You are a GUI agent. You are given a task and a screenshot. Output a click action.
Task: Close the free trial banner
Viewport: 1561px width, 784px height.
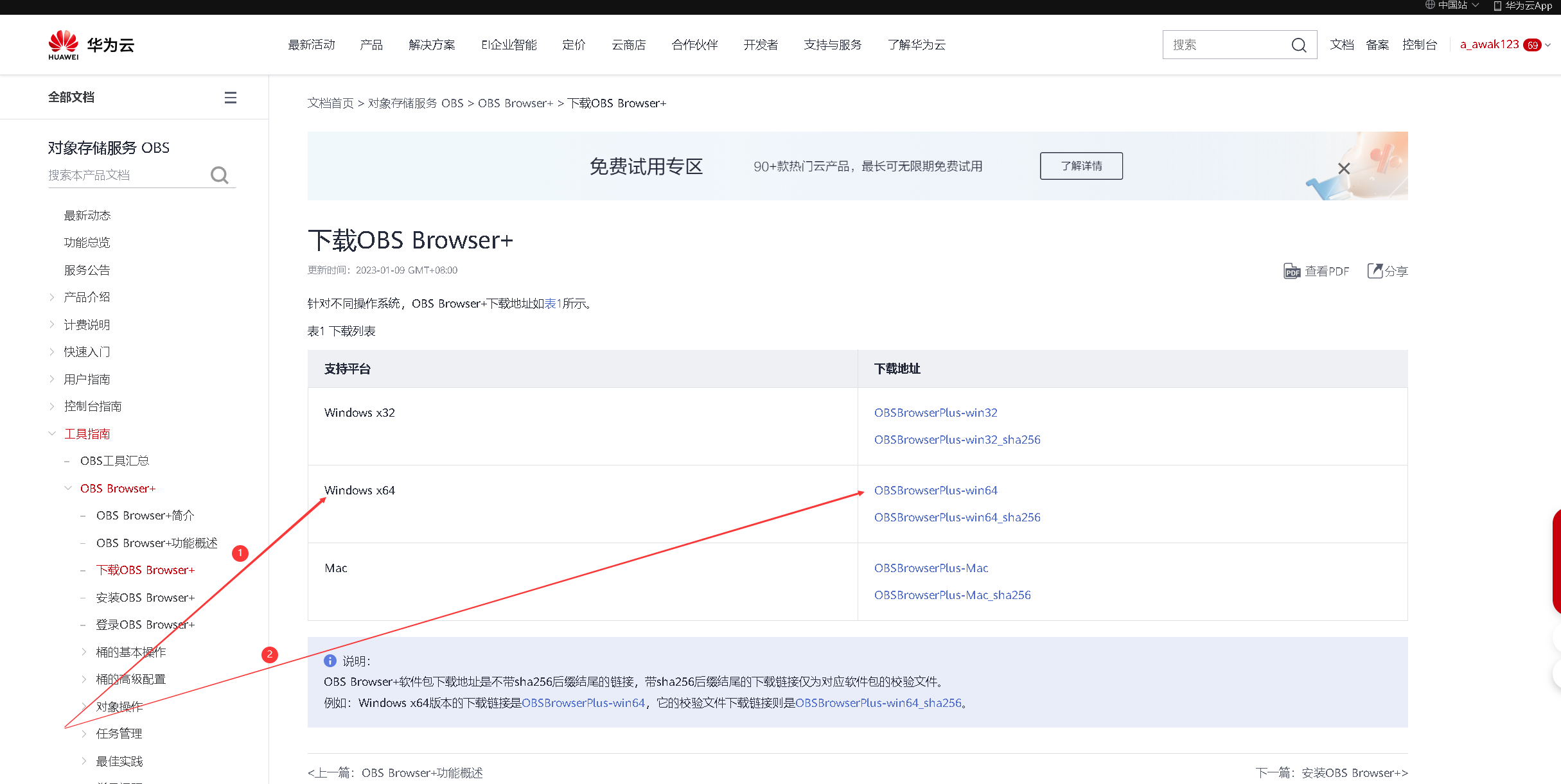(x=1343, y=168)
